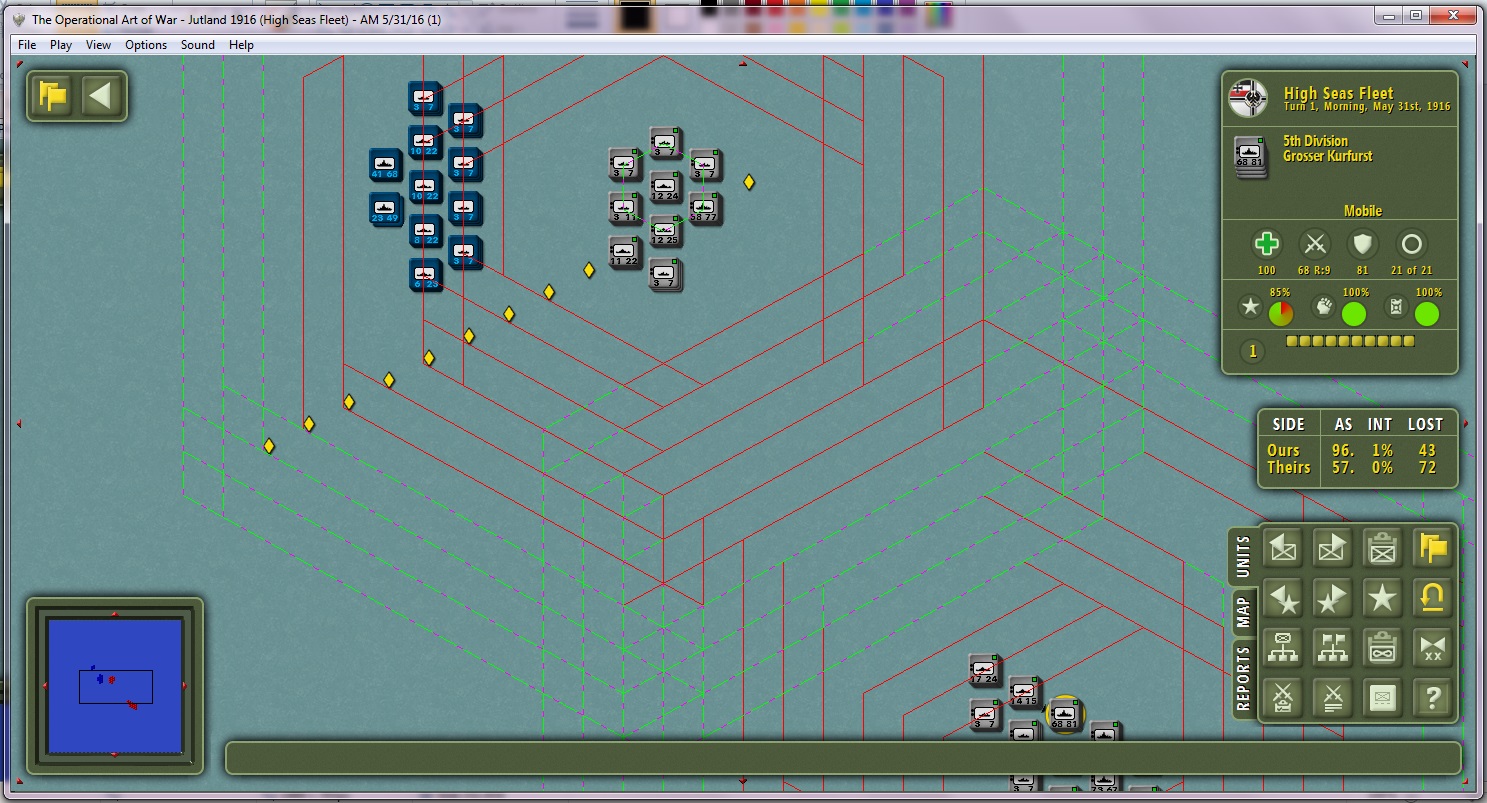Click the supply canister icon
Image resolution: width=1487 pixels, height=803 pixels.
(1396, 308)
